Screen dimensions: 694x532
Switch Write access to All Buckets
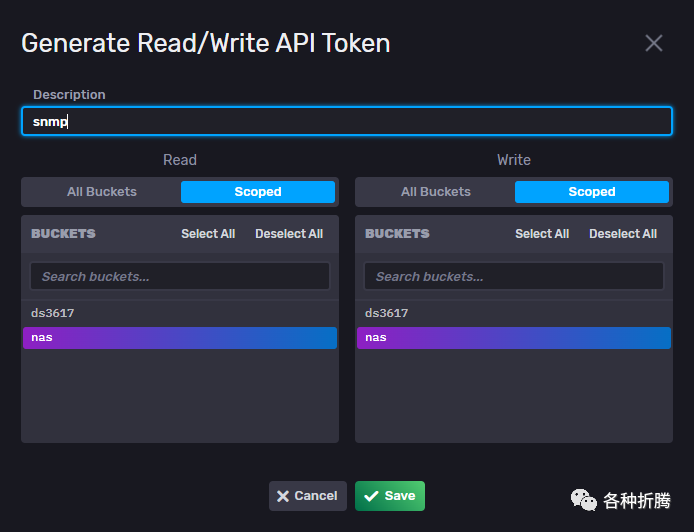(x=436, y=192)
